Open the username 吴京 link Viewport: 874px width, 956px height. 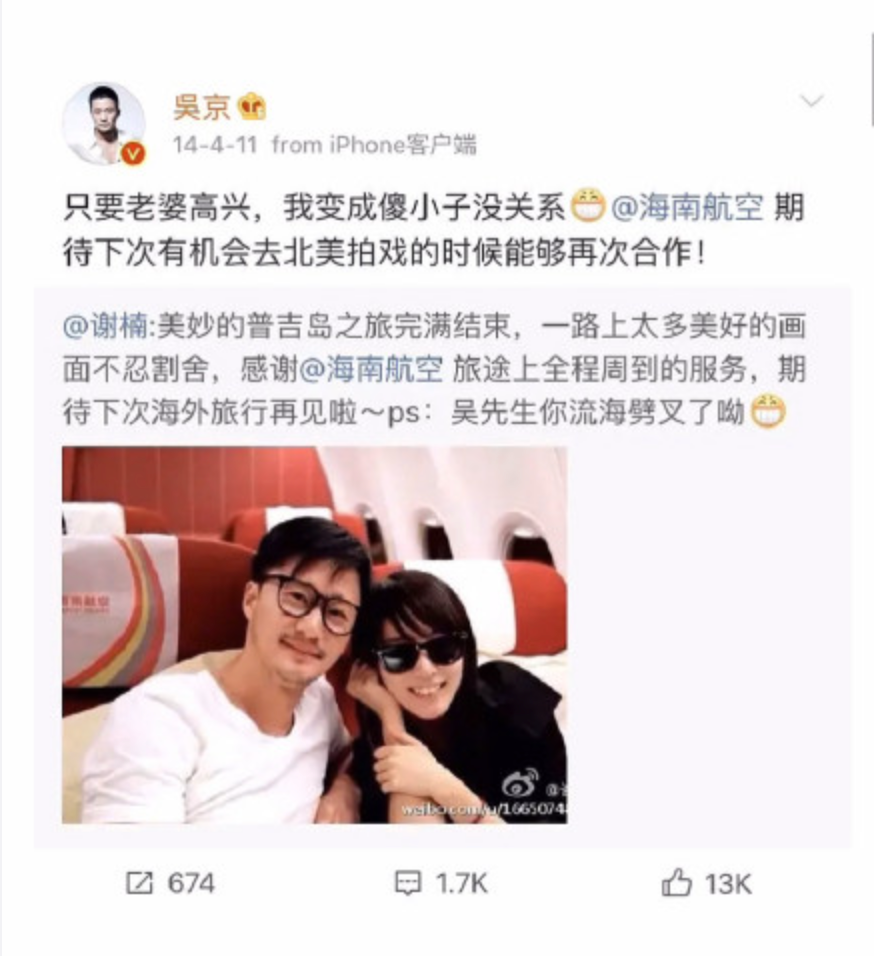click(x=201, y=107)
